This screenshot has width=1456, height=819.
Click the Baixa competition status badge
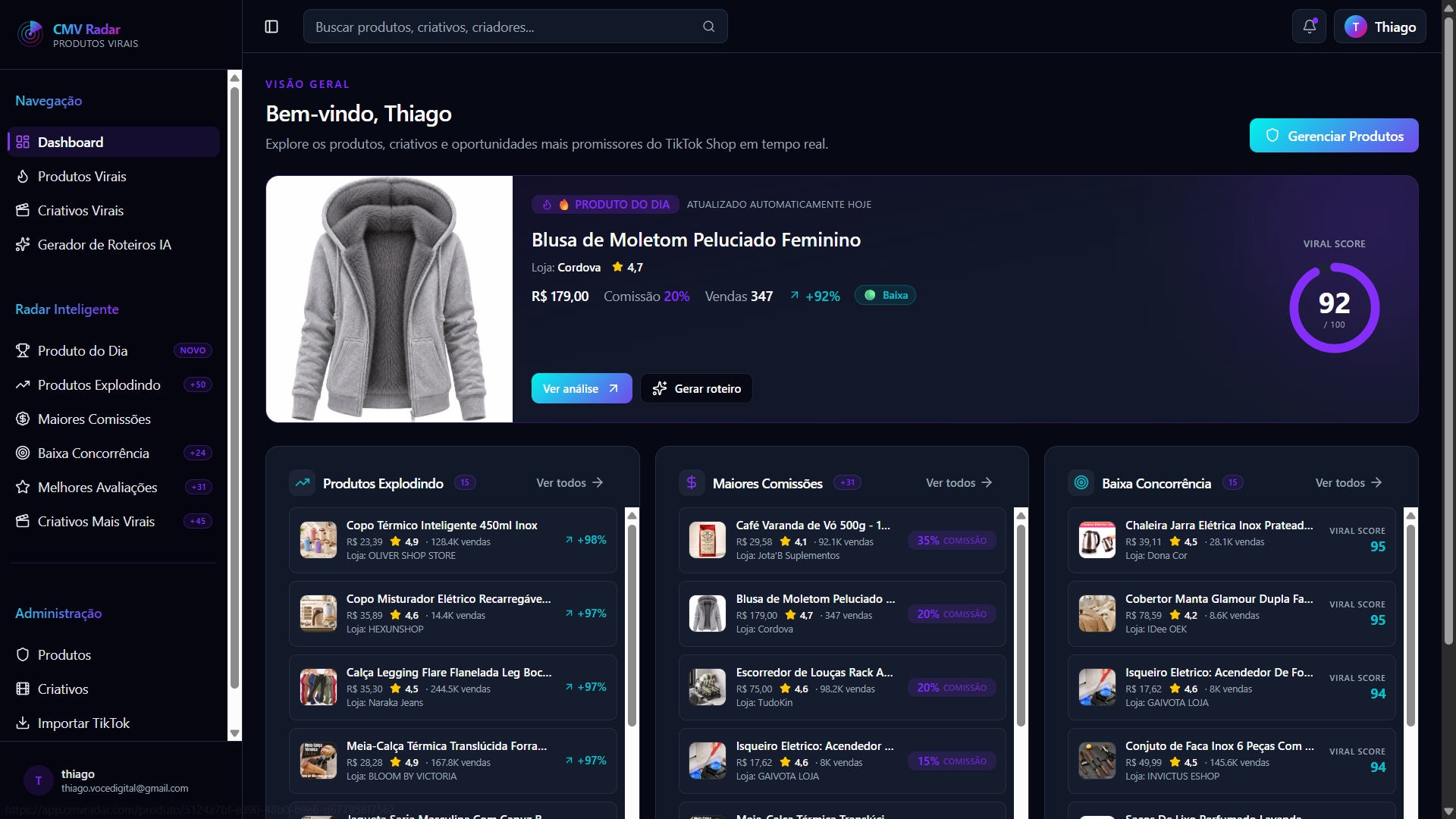click(885, 295)
